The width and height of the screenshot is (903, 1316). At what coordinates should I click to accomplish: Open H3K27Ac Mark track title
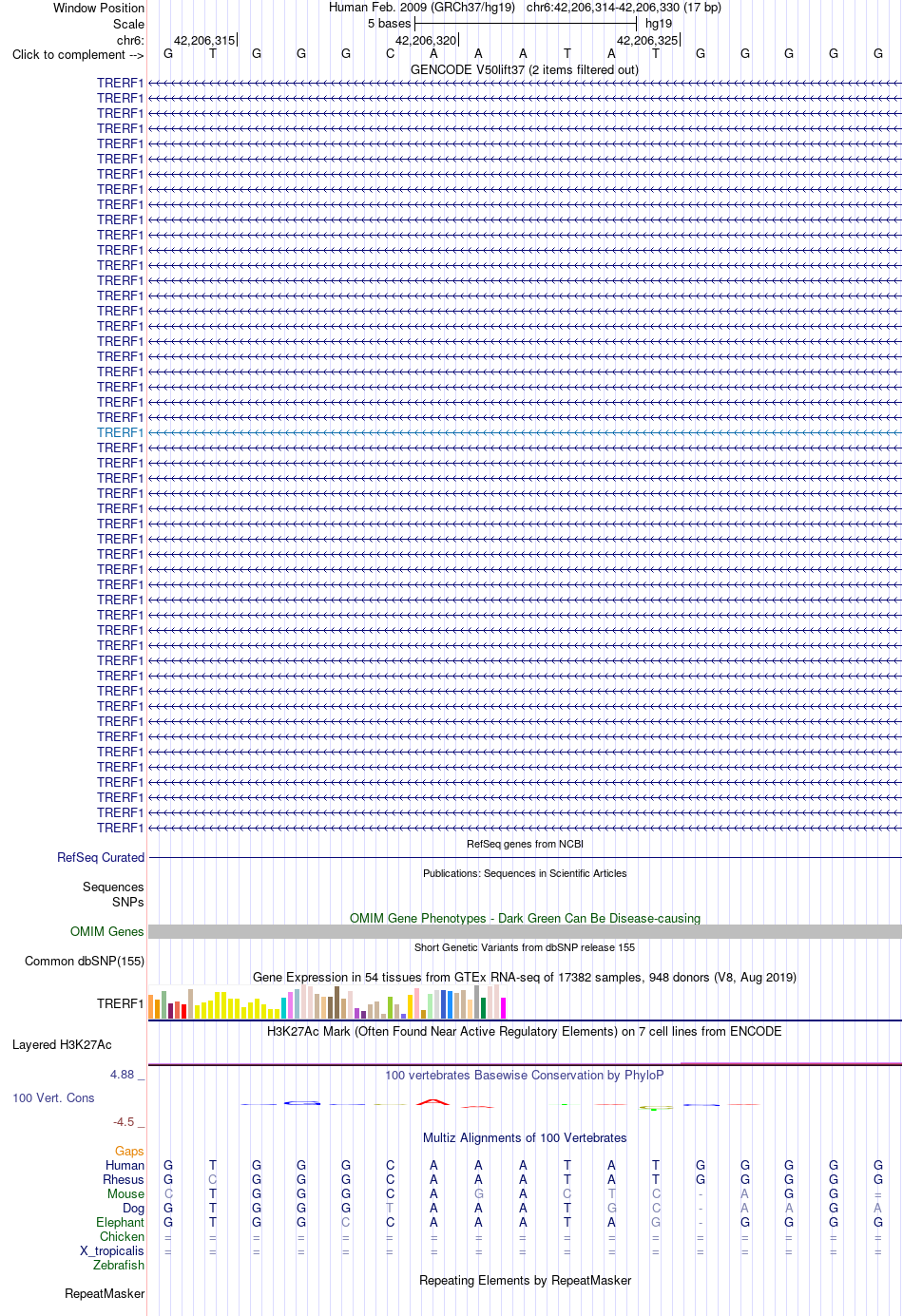coord(525,1031)
